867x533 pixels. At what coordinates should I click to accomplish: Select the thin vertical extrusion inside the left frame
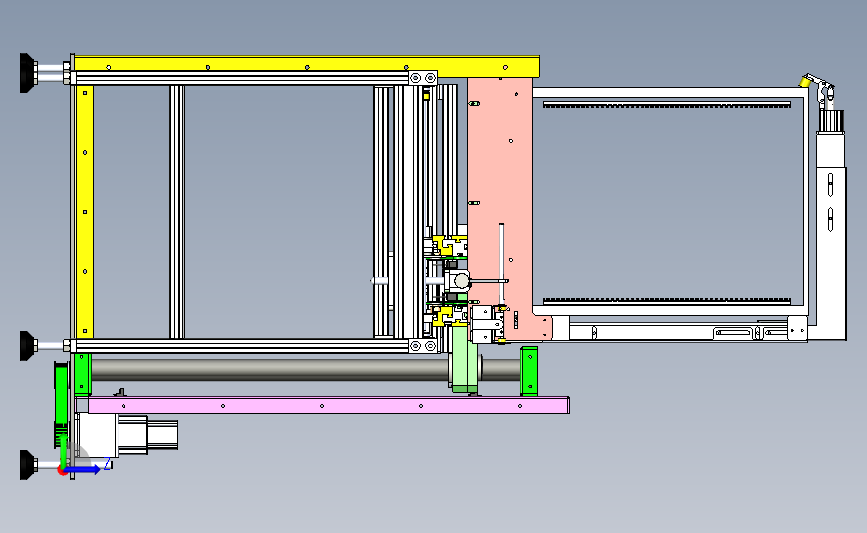click(177, 212)
